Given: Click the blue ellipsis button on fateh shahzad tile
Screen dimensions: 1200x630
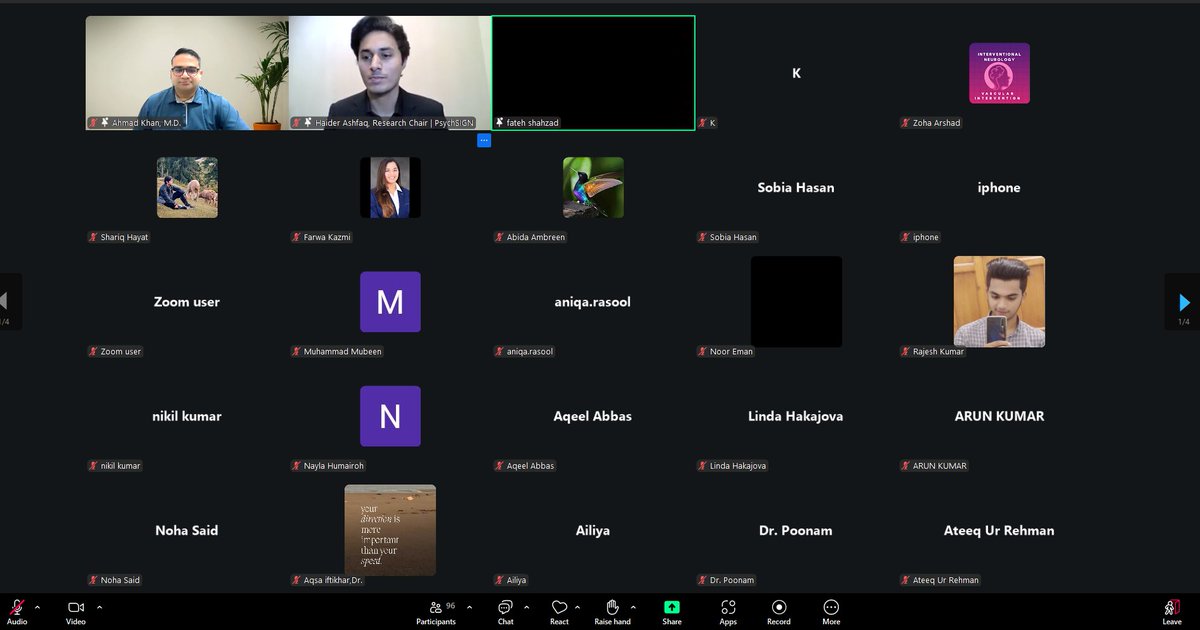Looking at the screenshot, I should pyautogui.click(x=484, y=140).
